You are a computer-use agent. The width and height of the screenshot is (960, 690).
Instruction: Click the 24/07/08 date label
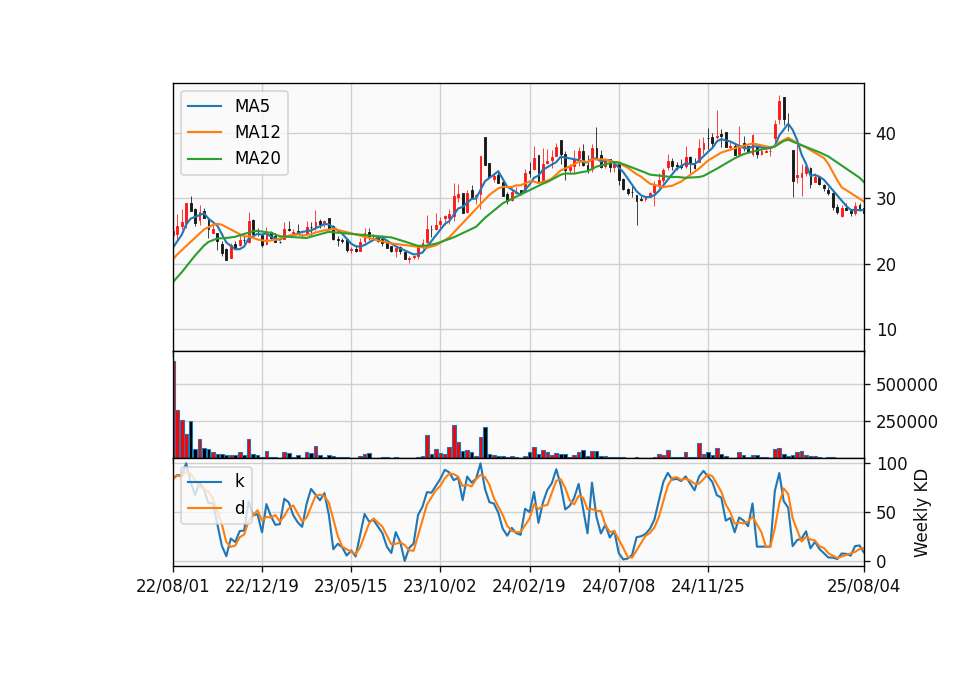point(618,586)
